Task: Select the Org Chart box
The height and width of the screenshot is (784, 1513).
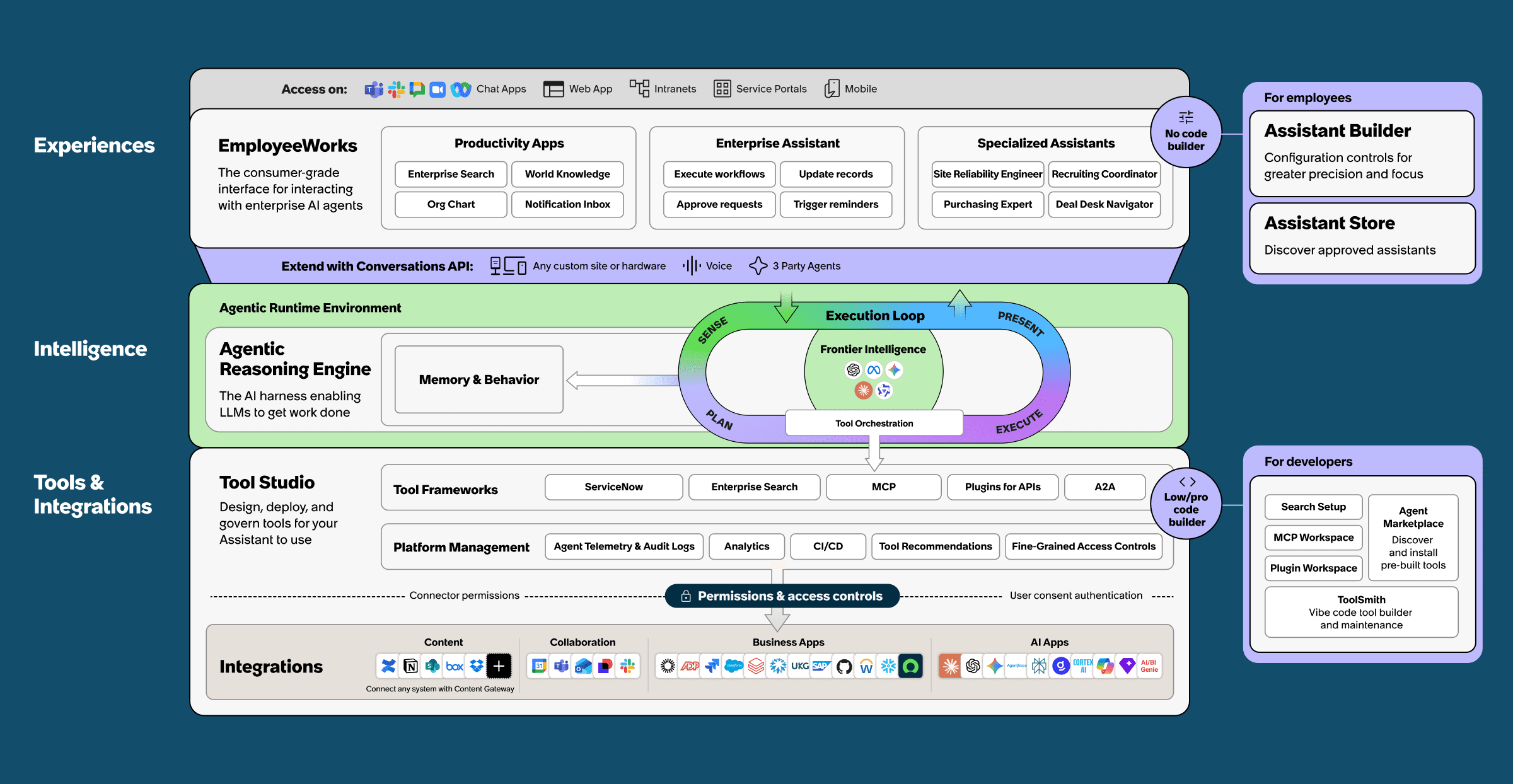Action: (x=451, y=204)
